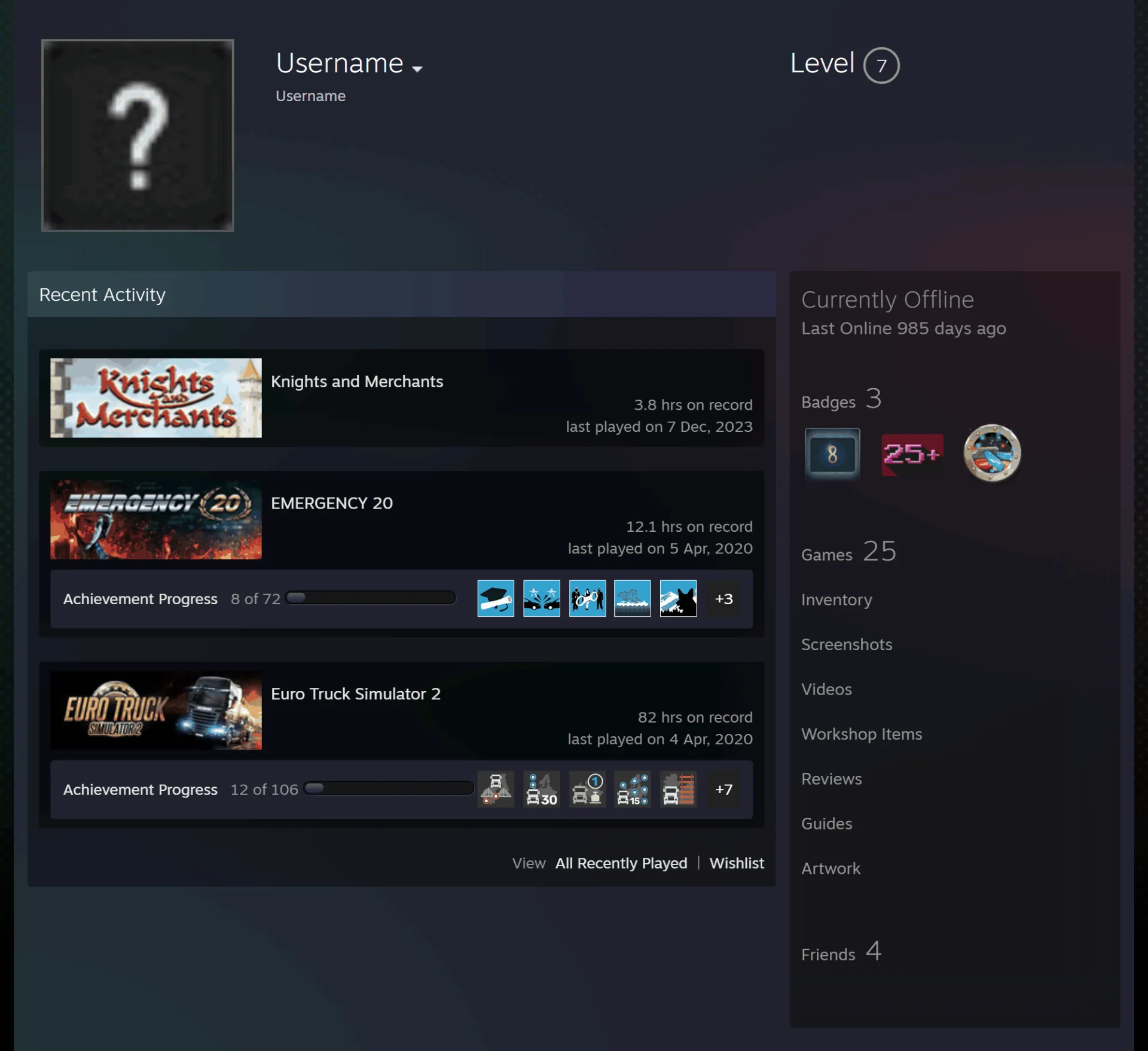The image size is (1148, 1051).
Task: Show +3 more EMERGENCY 20 achievements
Action: point(723,599)
